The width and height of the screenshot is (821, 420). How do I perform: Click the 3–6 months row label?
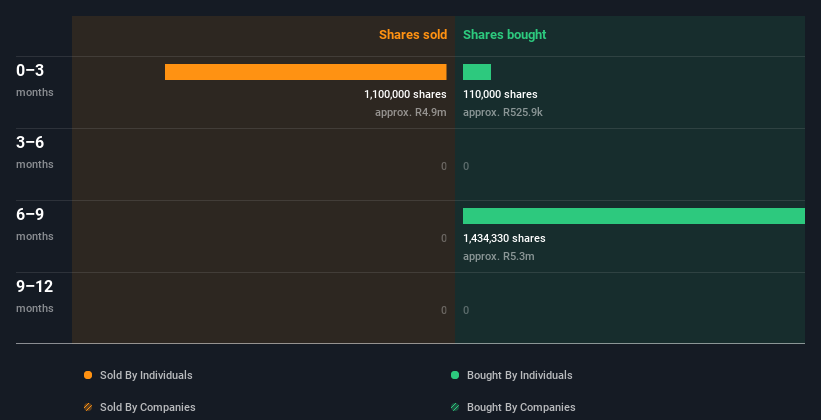(x=35, y=152)
